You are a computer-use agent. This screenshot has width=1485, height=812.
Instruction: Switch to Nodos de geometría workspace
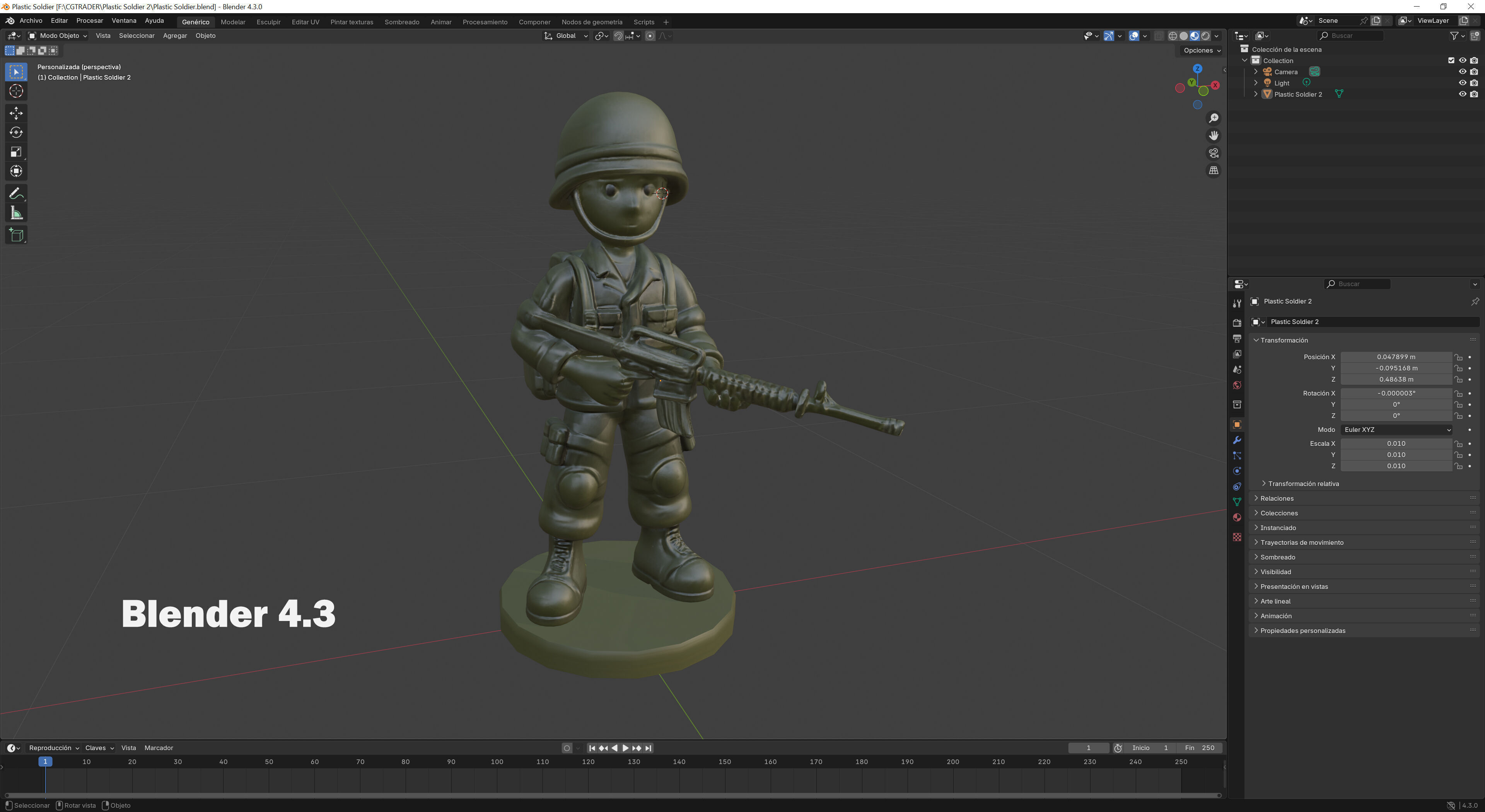coord(591,22)
